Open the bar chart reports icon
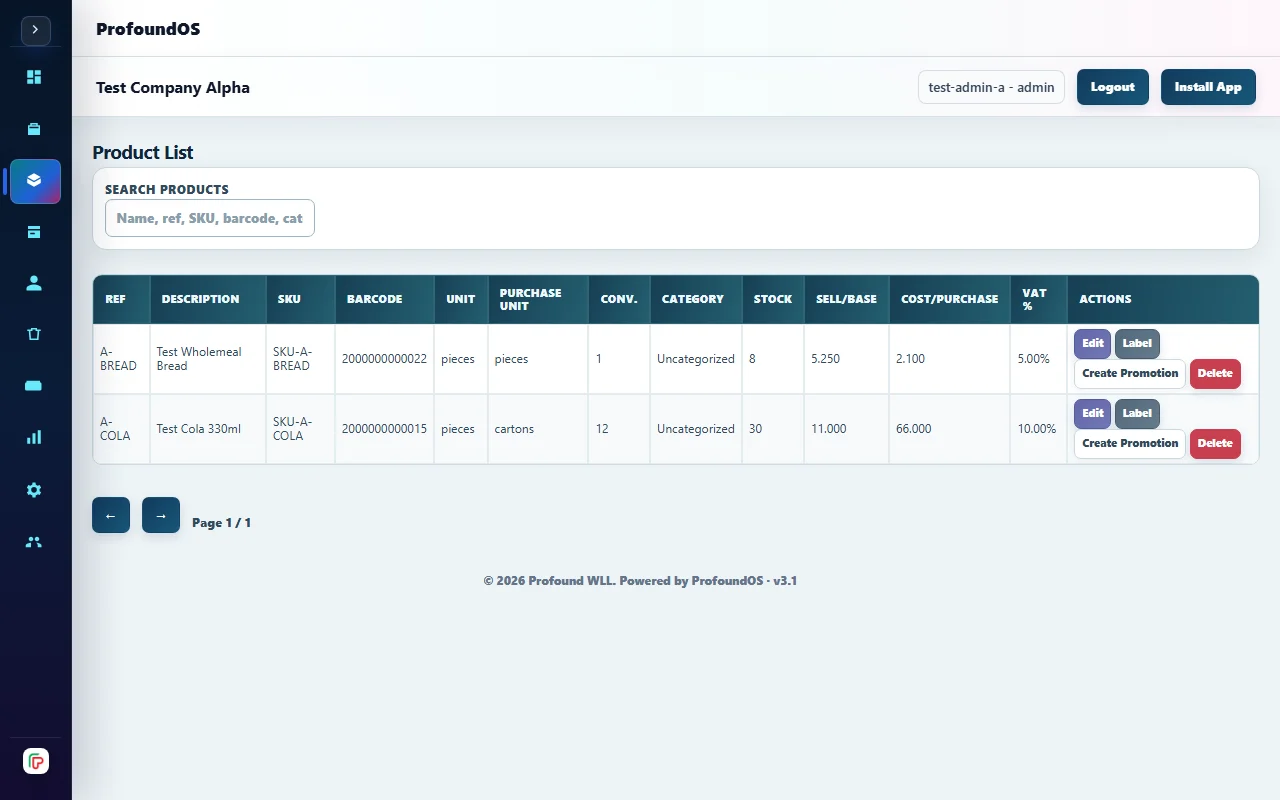The image size is (1280, 800). (x=35, y=437)
